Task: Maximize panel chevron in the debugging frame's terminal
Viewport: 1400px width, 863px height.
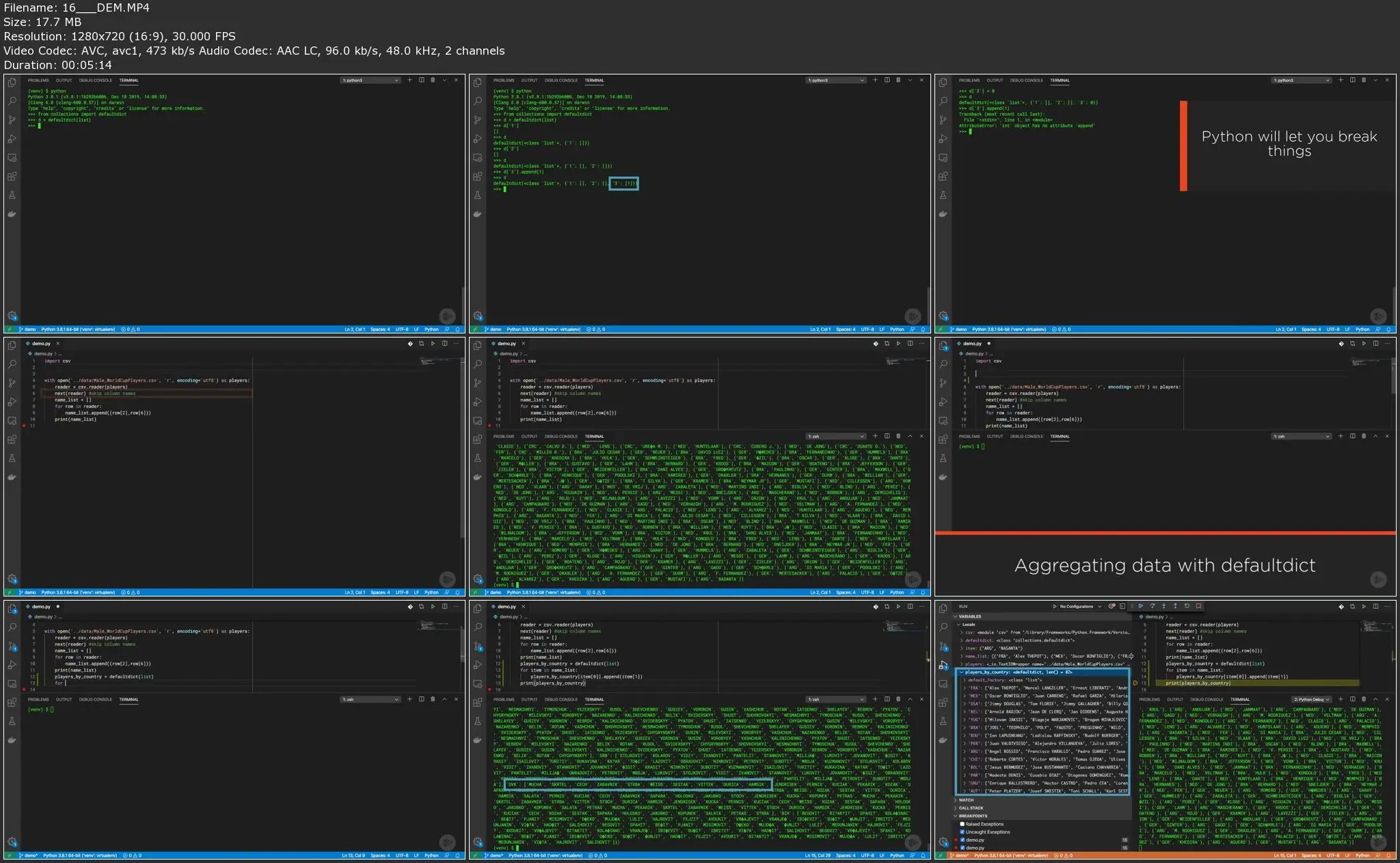Action: point(1375,699)
